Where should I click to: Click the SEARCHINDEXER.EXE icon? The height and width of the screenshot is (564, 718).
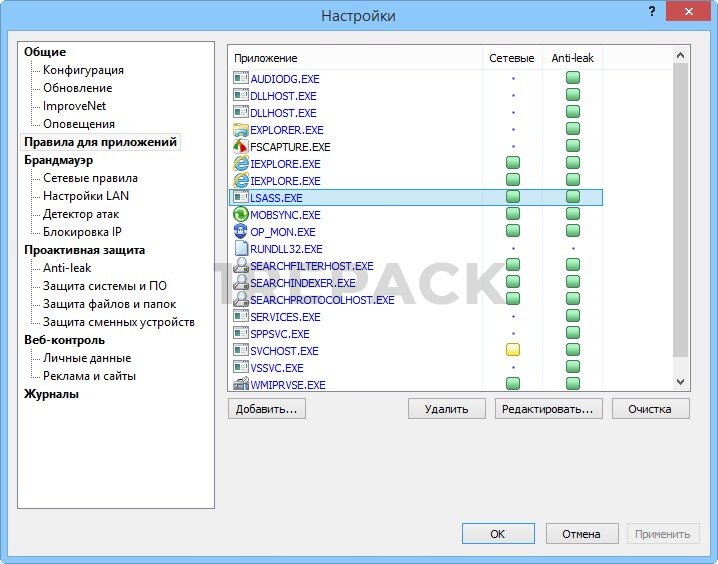point(240,283)
